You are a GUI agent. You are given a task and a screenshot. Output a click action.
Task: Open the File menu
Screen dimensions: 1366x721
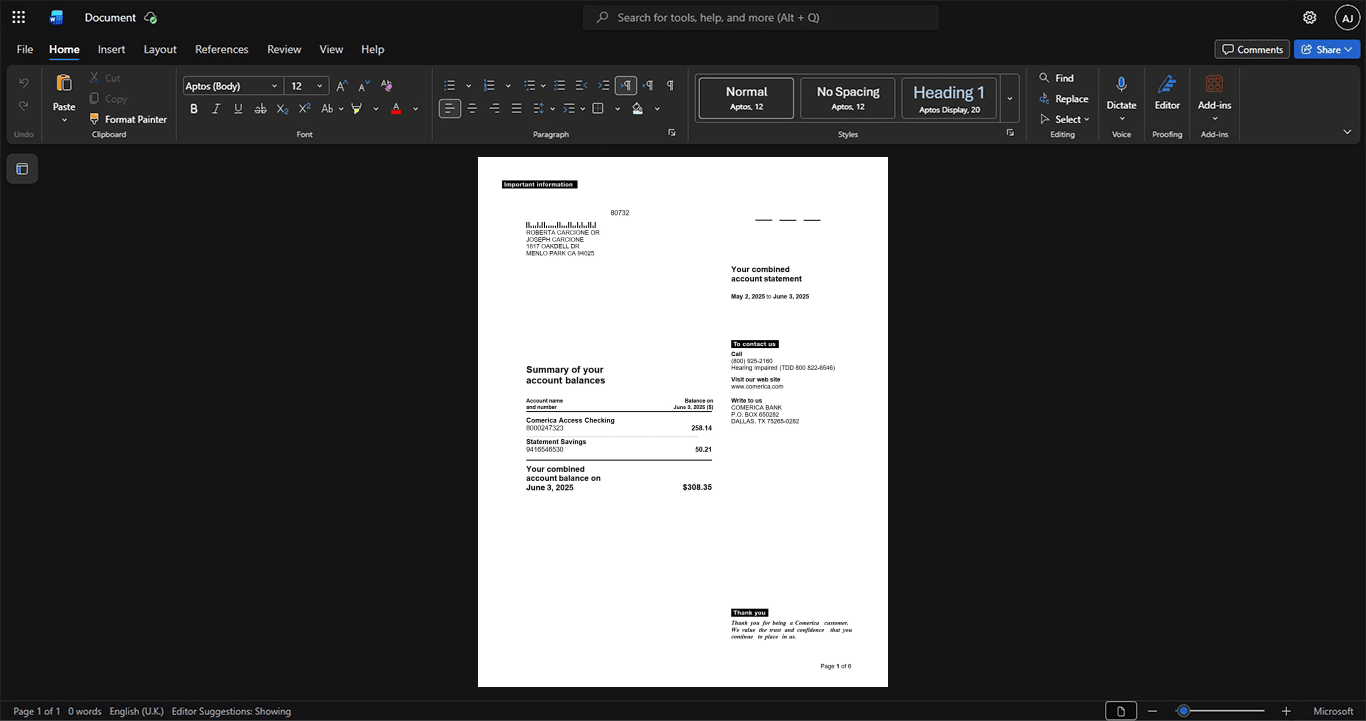pos(25,49)
